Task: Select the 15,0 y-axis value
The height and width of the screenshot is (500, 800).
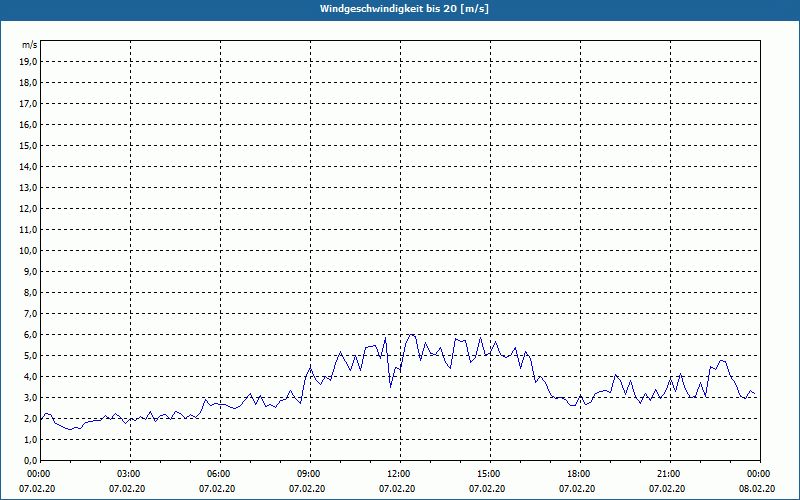Action: (28, 145)
